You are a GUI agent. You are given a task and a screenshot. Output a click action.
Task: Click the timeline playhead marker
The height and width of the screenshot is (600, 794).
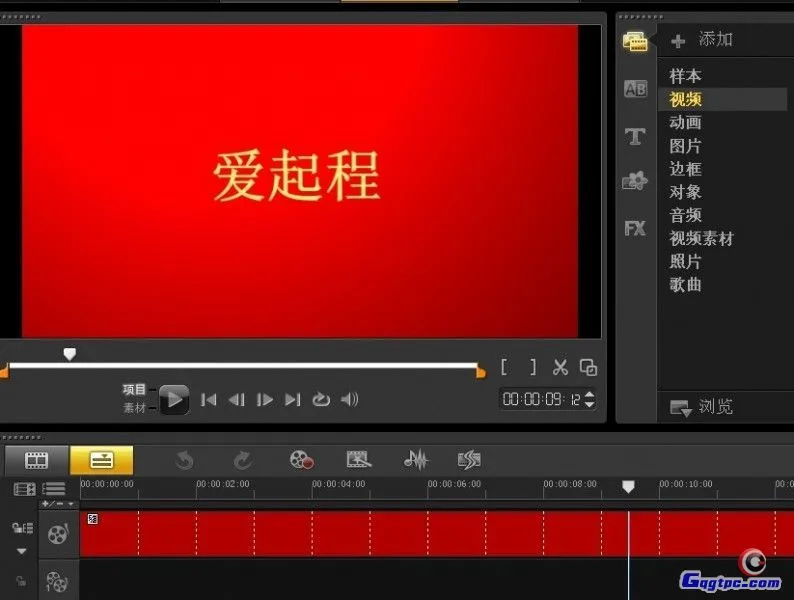pyautogui.click(x=628, y=487)
